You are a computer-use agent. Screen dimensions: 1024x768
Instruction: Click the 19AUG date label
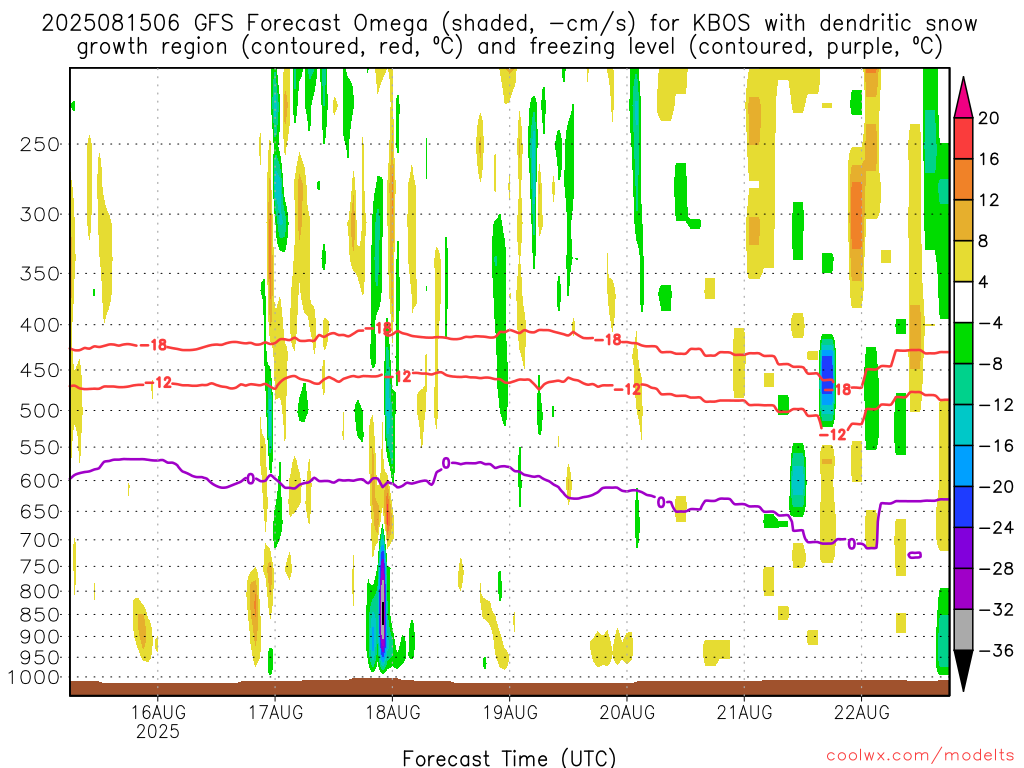pos(510,712)
